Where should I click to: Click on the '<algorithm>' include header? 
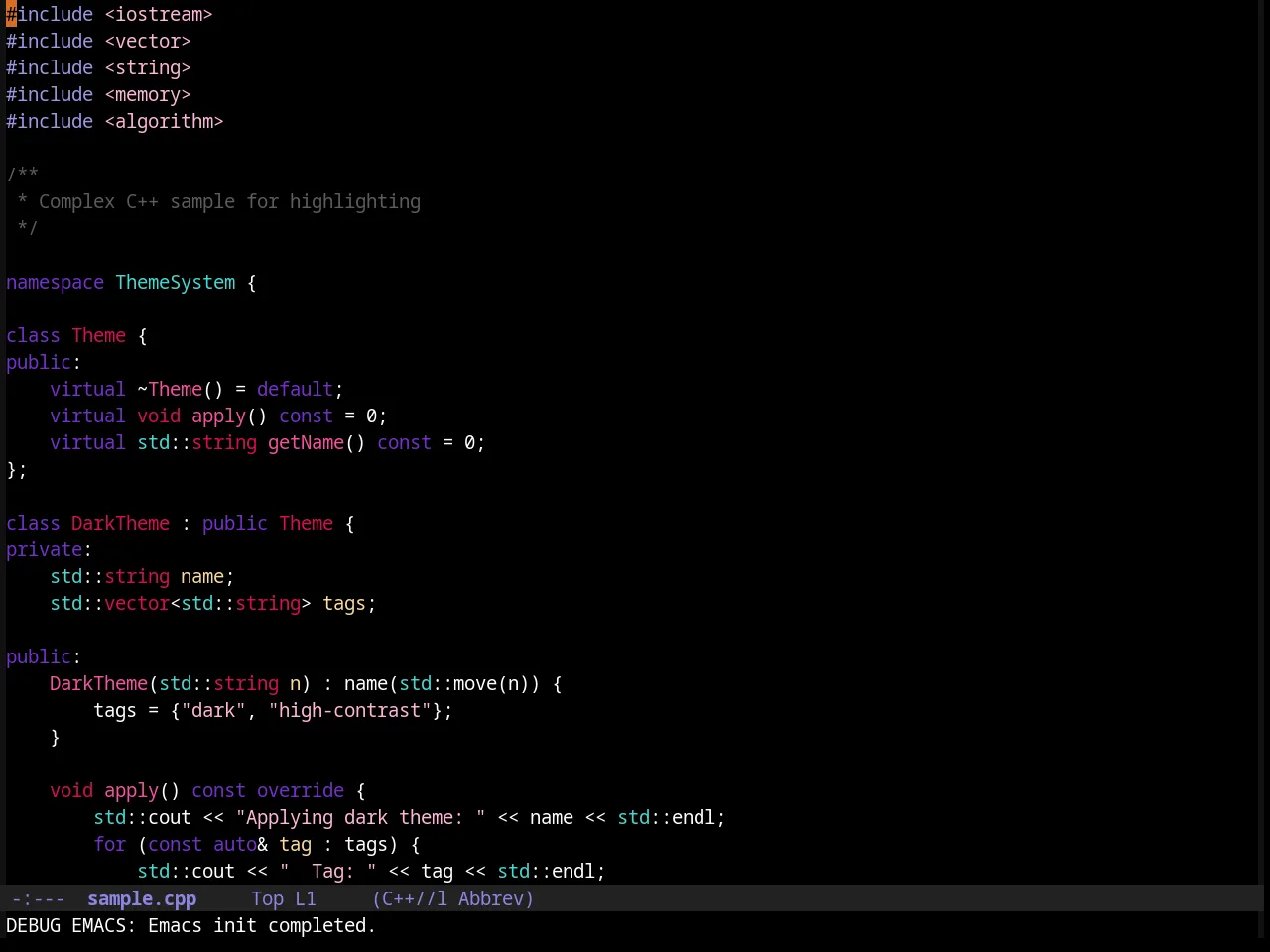(164, 122)
